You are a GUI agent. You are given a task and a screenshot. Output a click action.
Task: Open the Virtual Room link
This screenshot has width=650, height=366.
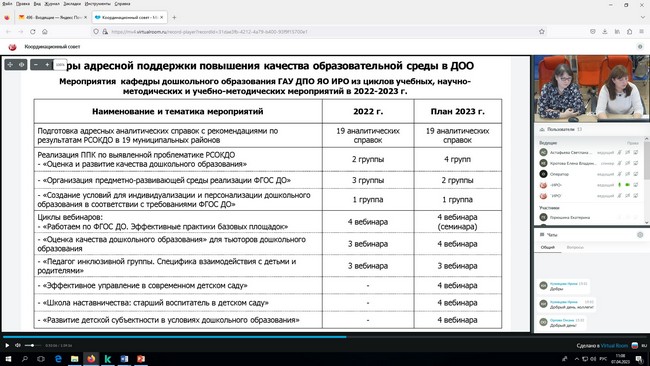click(614, 346)
